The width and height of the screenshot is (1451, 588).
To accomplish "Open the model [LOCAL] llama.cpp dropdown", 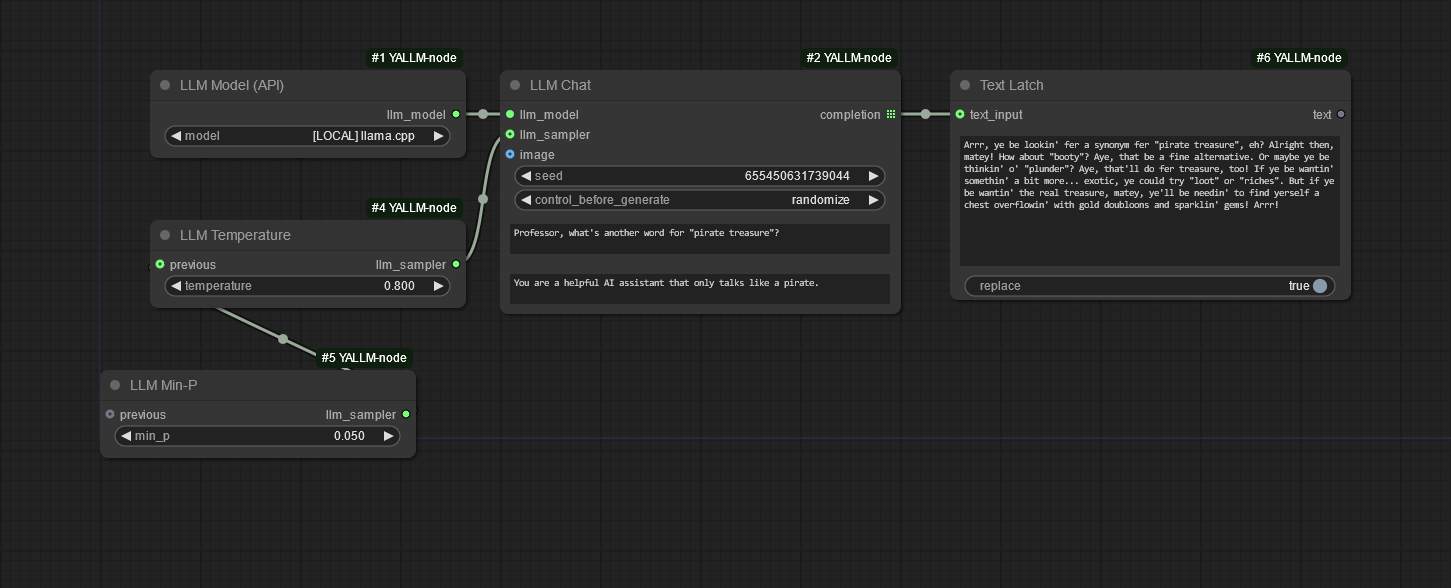I will click(x=307, y=136).
